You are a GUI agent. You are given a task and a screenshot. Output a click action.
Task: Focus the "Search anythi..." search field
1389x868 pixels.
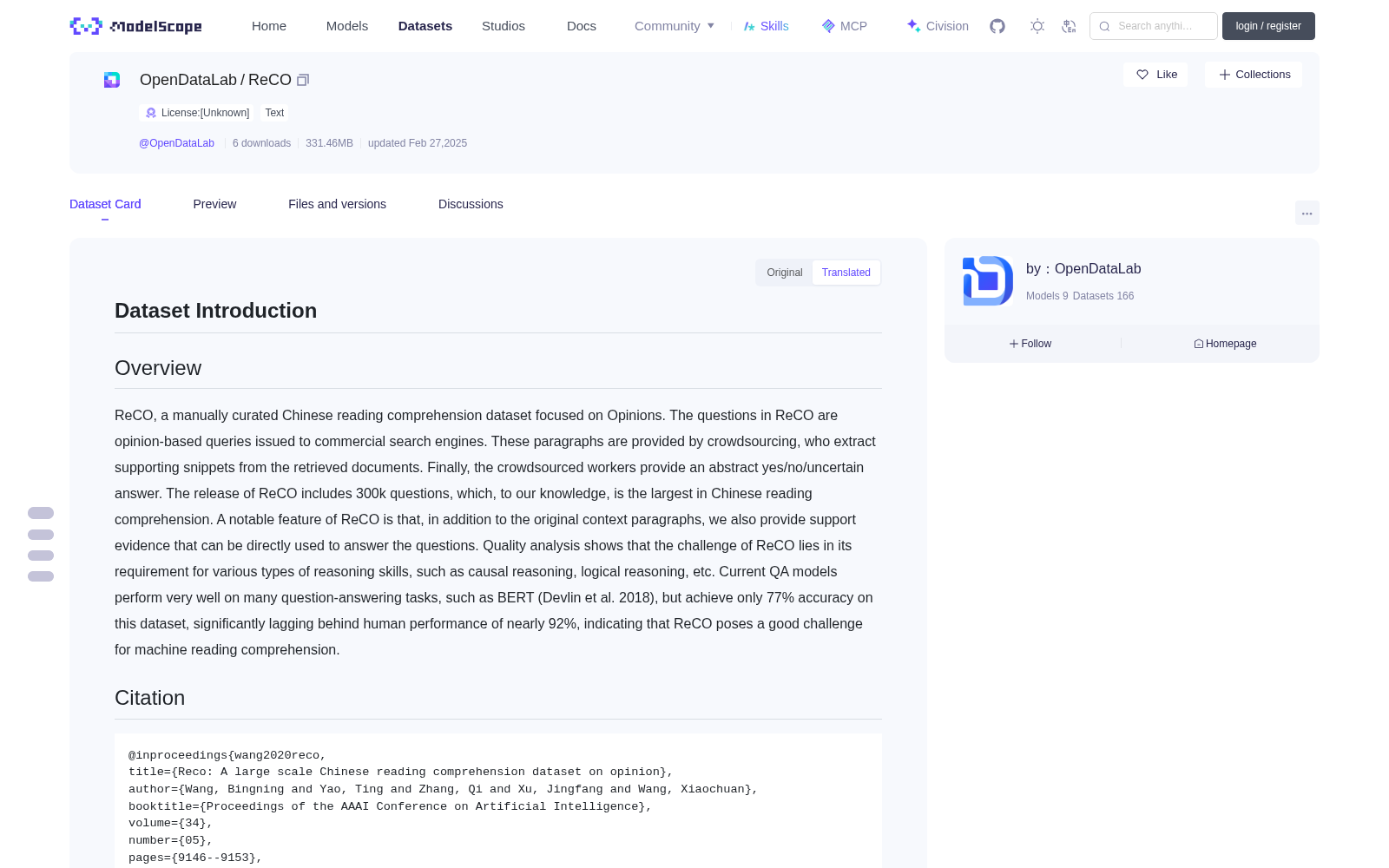click(x=1154, y=26)
